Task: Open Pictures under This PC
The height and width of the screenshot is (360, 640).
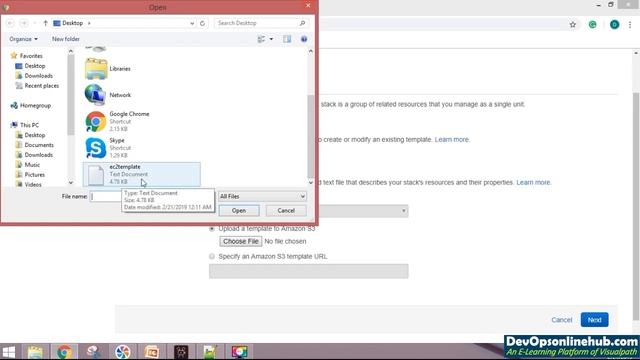Action: [34, 175]
